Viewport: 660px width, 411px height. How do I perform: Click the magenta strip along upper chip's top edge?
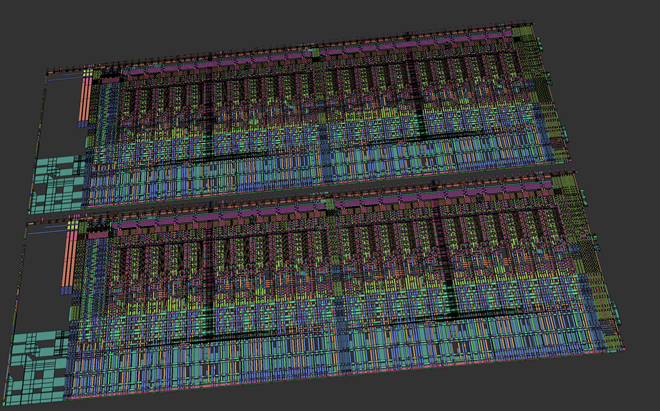[x=300, y=57]
